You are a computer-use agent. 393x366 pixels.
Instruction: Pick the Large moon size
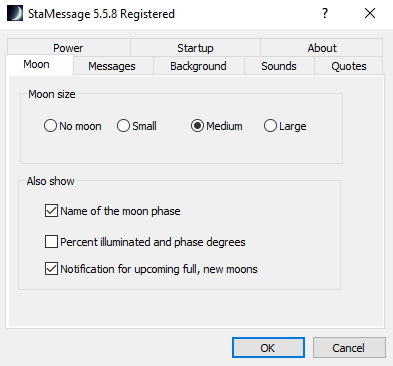pyautogui.click(x=285, y=126)
